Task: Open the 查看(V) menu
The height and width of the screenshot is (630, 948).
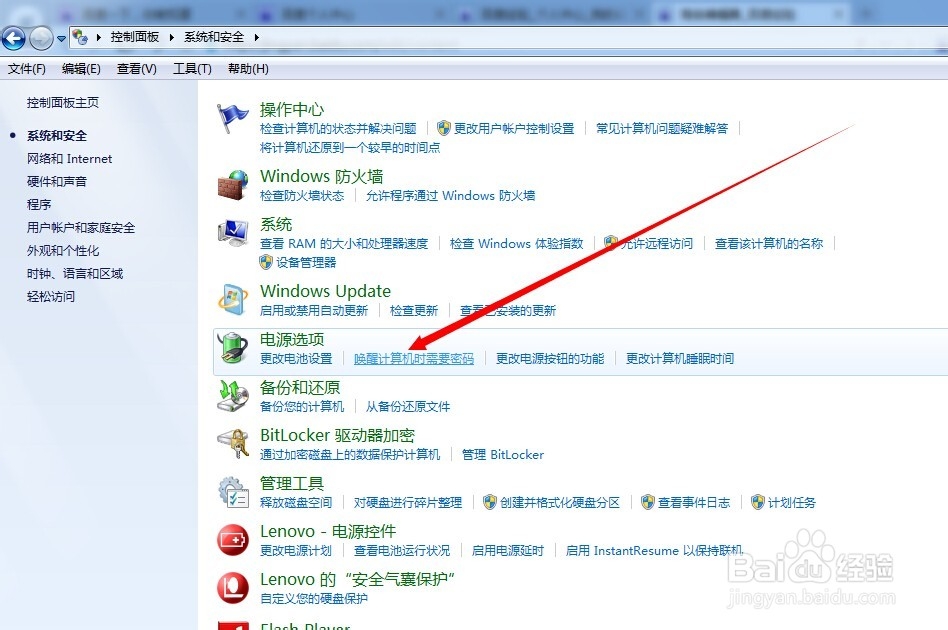Action: tap(137, 69)
